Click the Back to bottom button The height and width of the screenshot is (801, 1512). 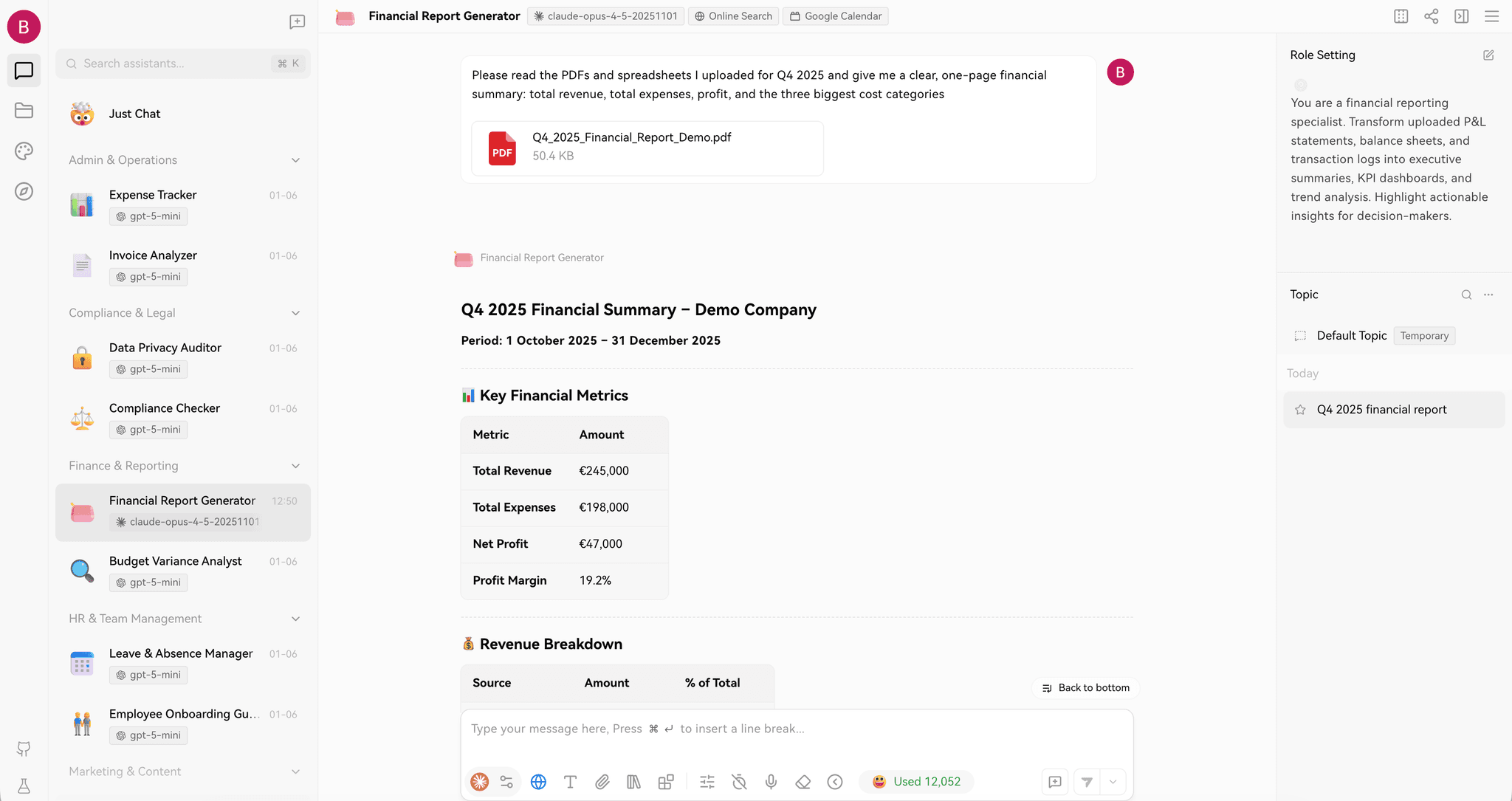coord(1086,688)
